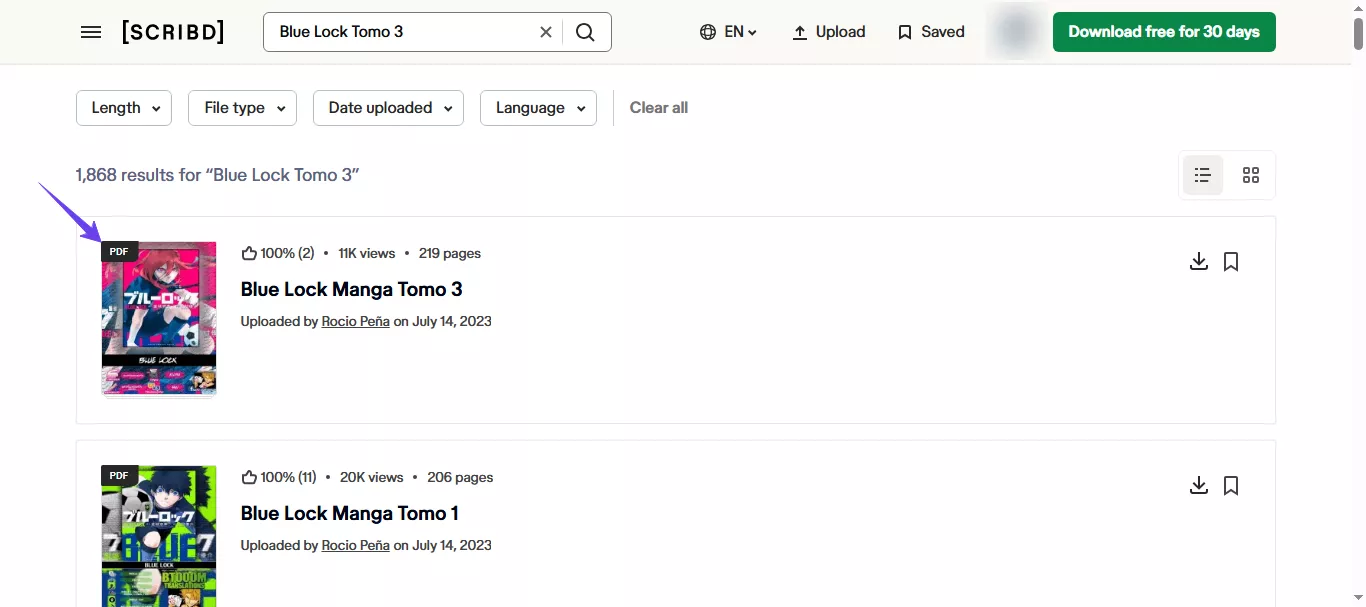The width and height of the screenshot is (1366, 607).
Task: Open the Blue Lock Tomo 3 cover thumbnail
Action: coord(158,318)
